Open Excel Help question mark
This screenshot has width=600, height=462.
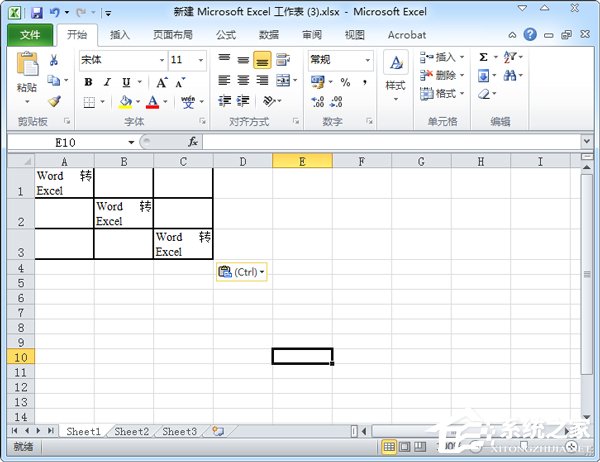(x=530, y=35)
